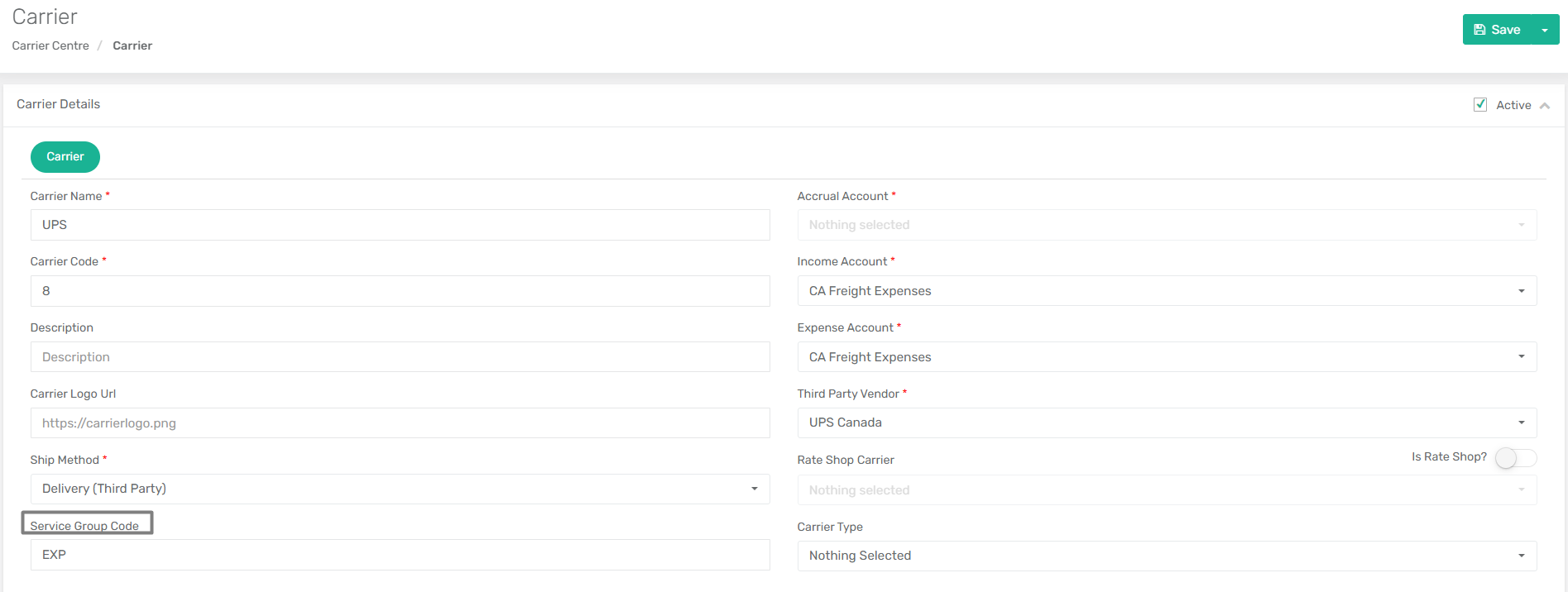Image resolution: width=1568 pixels, height=592 pixels.
Task: Click the Service Group Code field
Action: pyautogui.click(x=400, y=555)
